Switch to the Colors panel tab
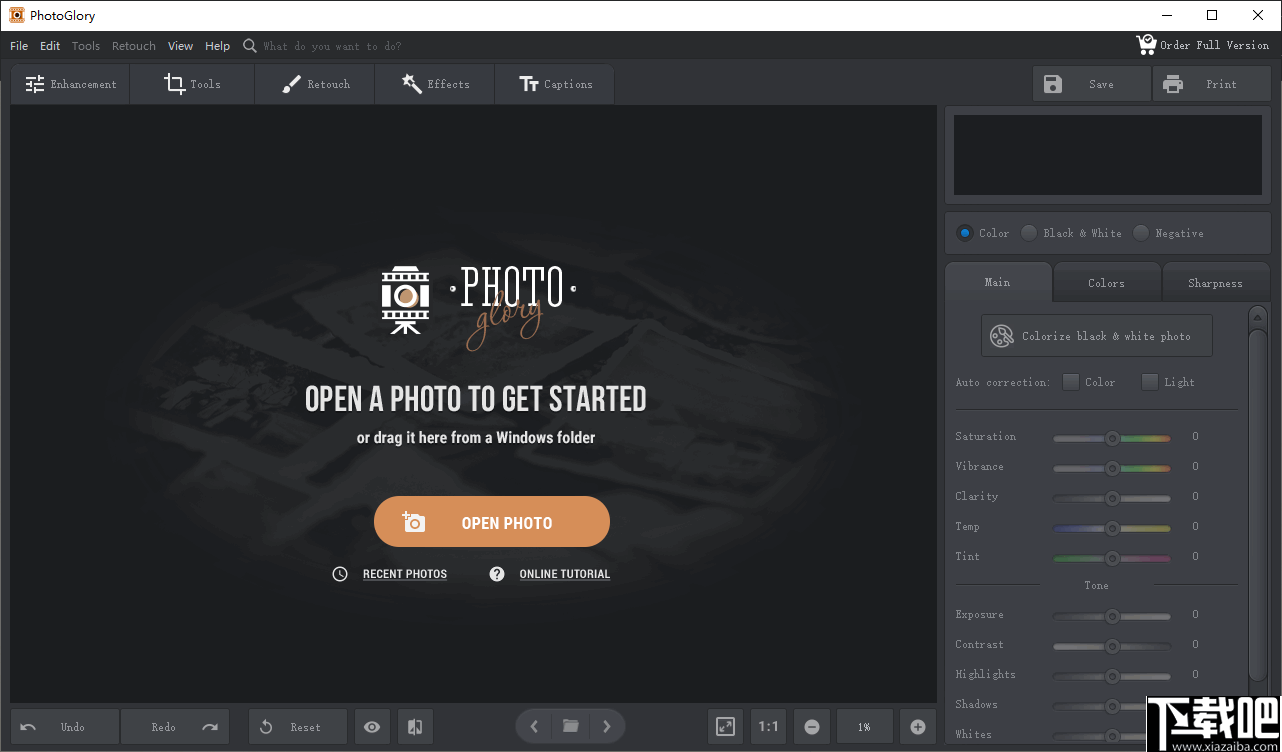Screen dimensions: 1282x752 pos(1107,283)
